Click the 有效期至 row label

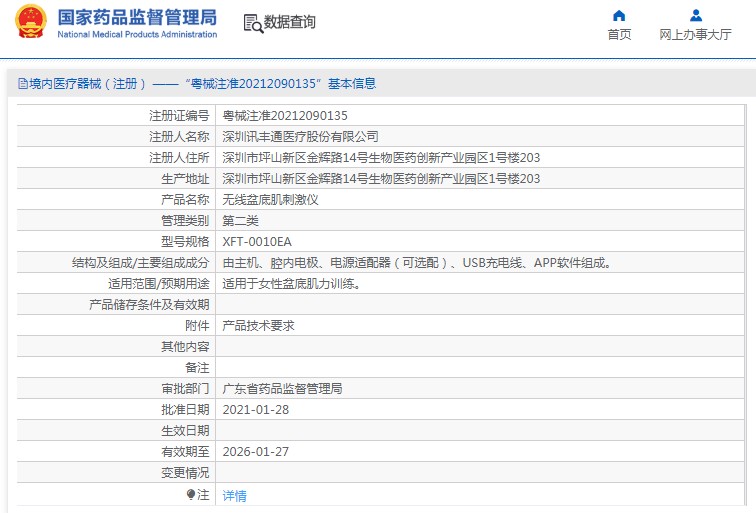point(185,452)
